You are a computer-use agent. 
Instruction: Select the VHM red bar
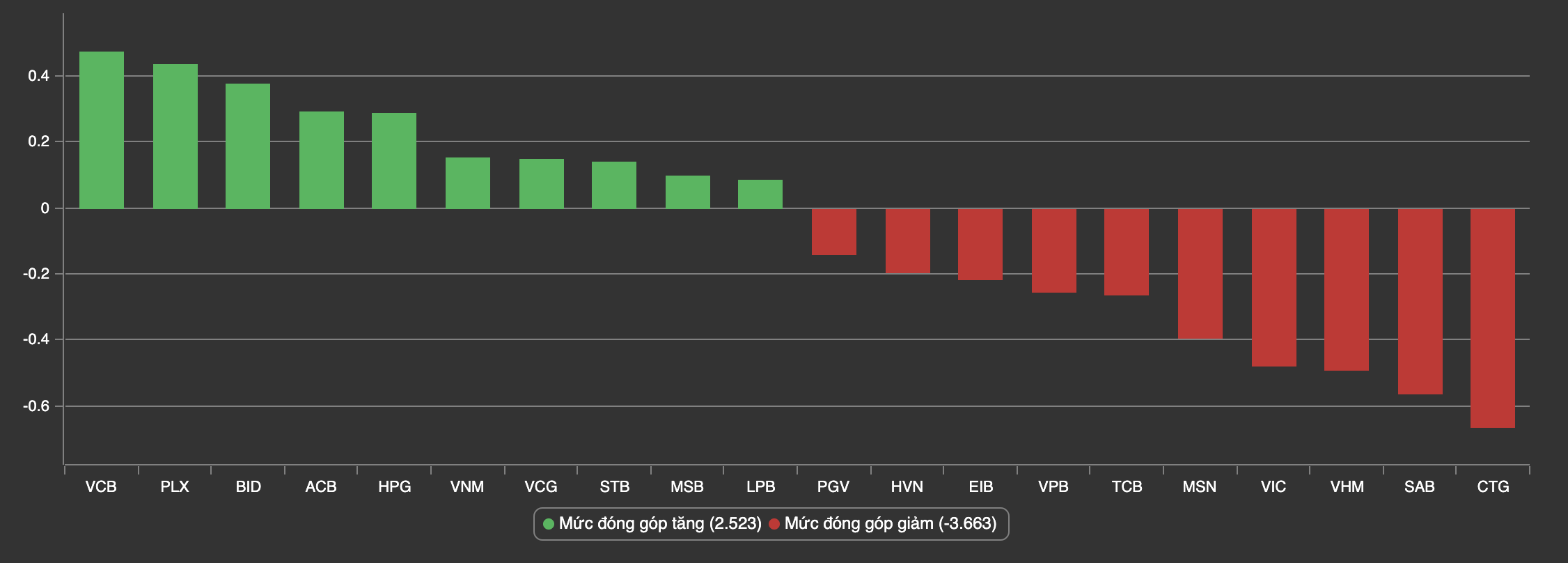tap(1347, 290)
